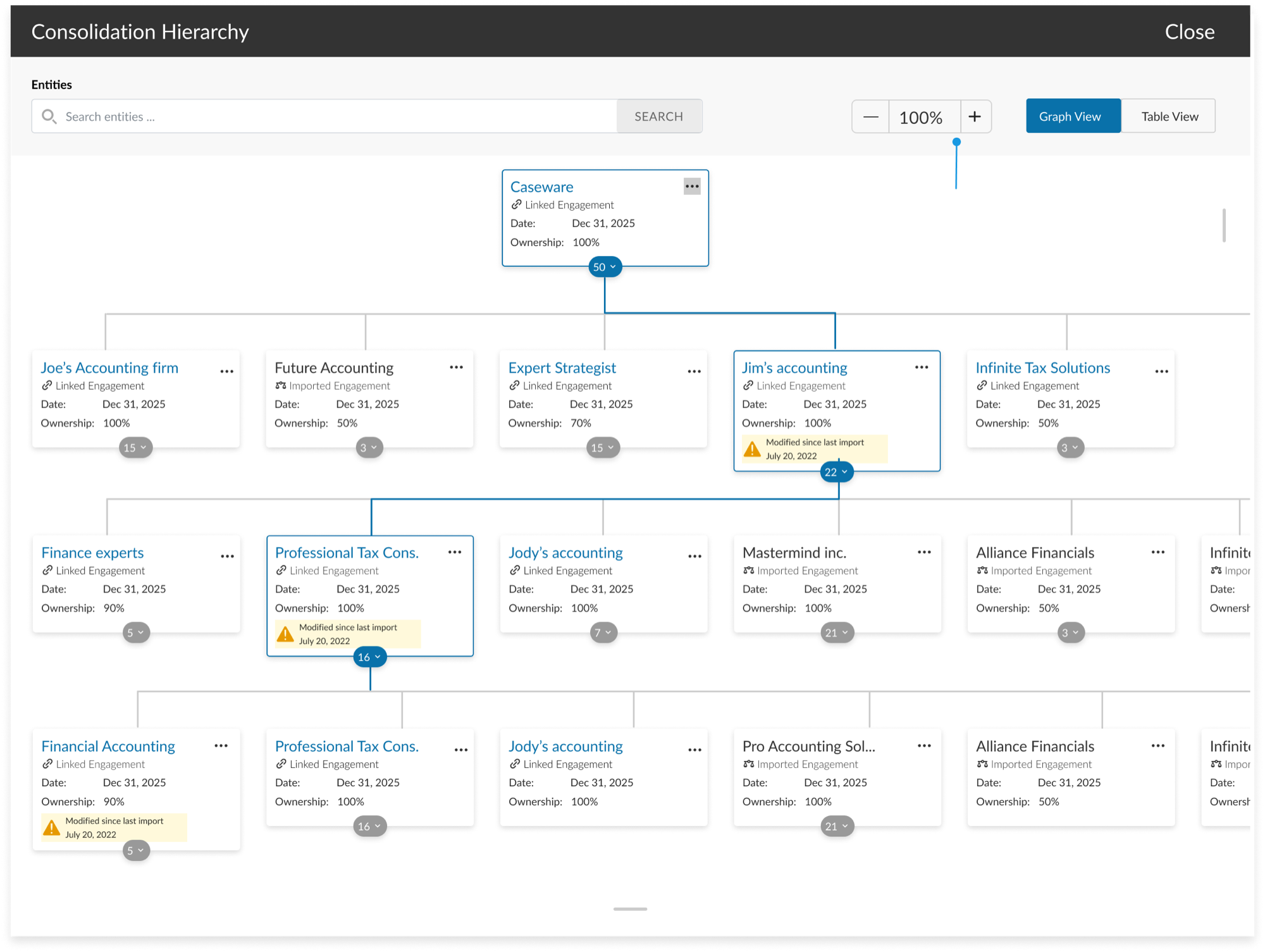Viewport: 1265px width, 952px height.
Task: Open the Finance experts card ellipsis menu
Action: tap(228, 556)
